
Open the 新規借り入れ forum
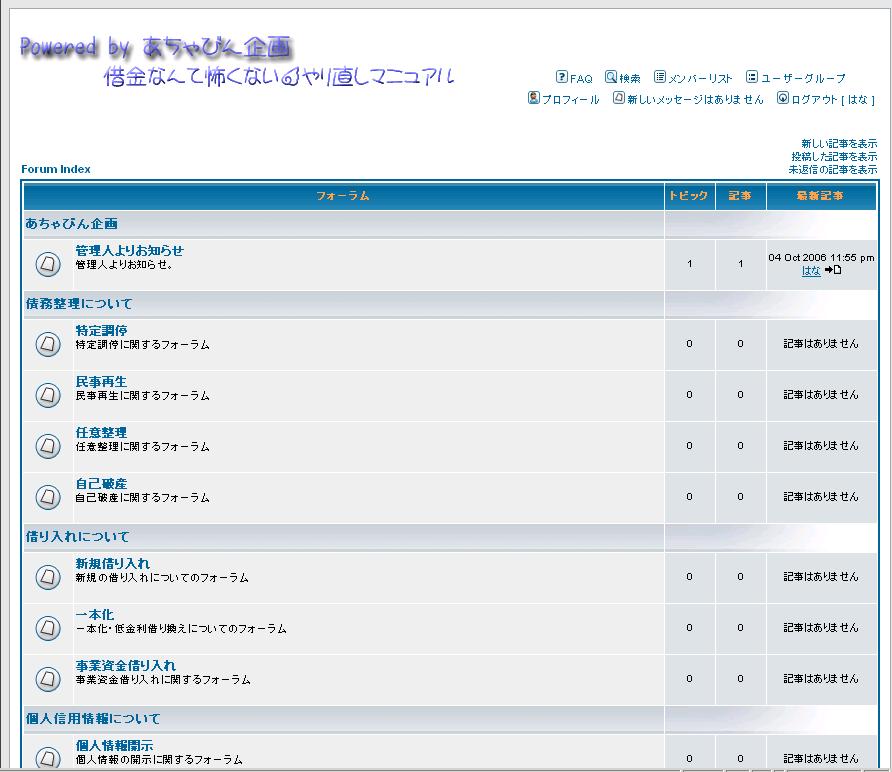(x=112, y=563)
